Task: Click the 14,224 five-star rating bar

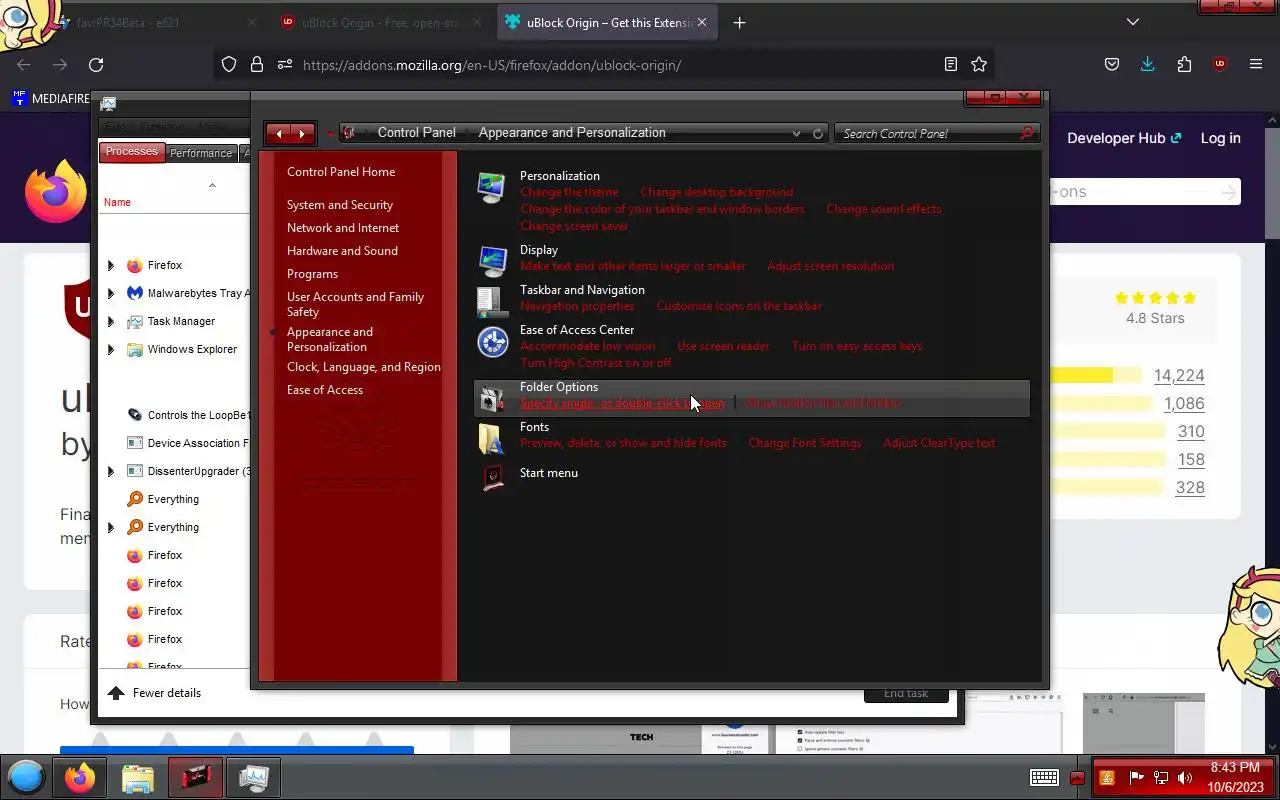Action: 1096,375
